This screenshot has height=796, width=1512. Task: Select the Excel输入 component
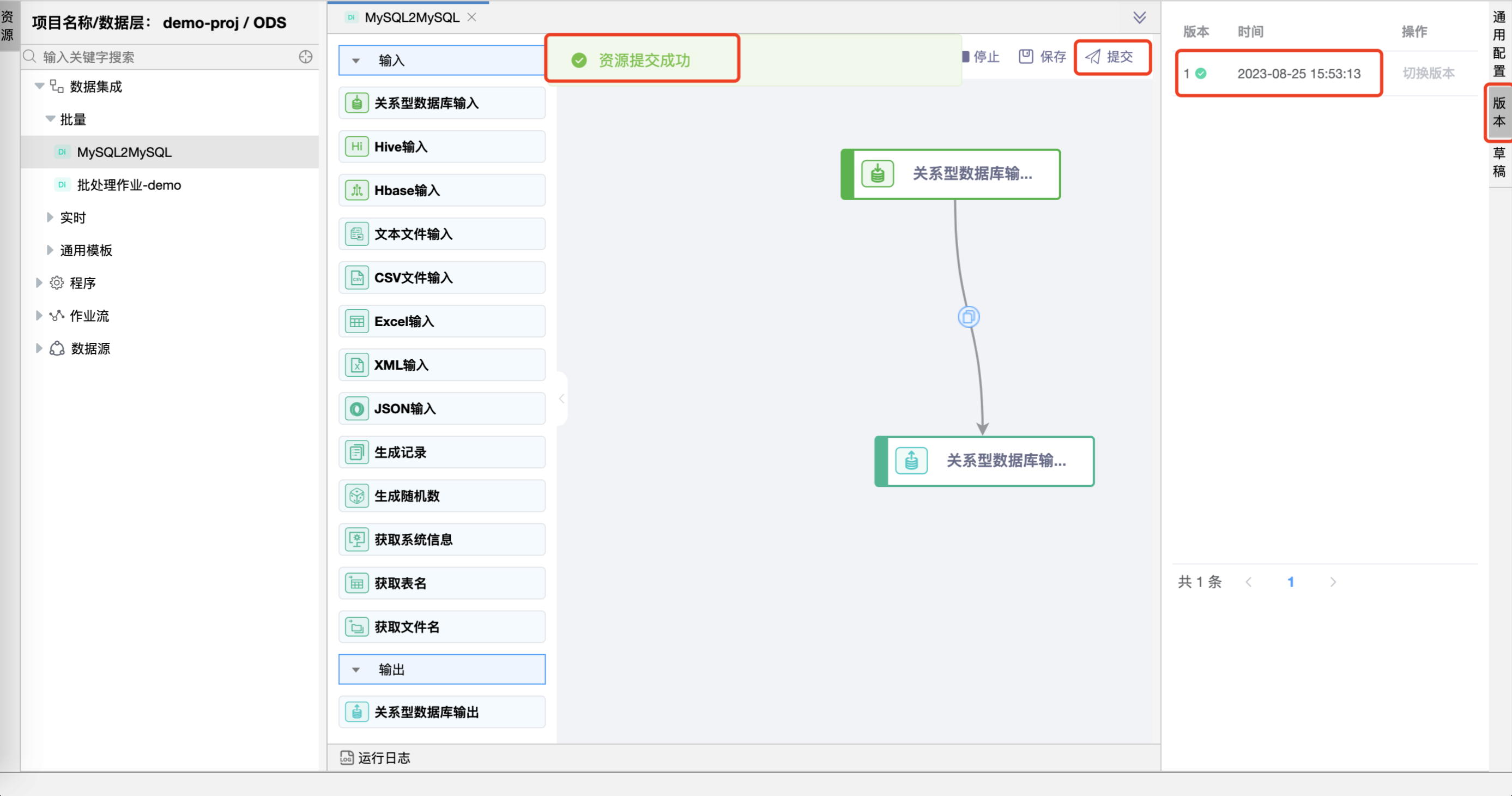point(441,321)
